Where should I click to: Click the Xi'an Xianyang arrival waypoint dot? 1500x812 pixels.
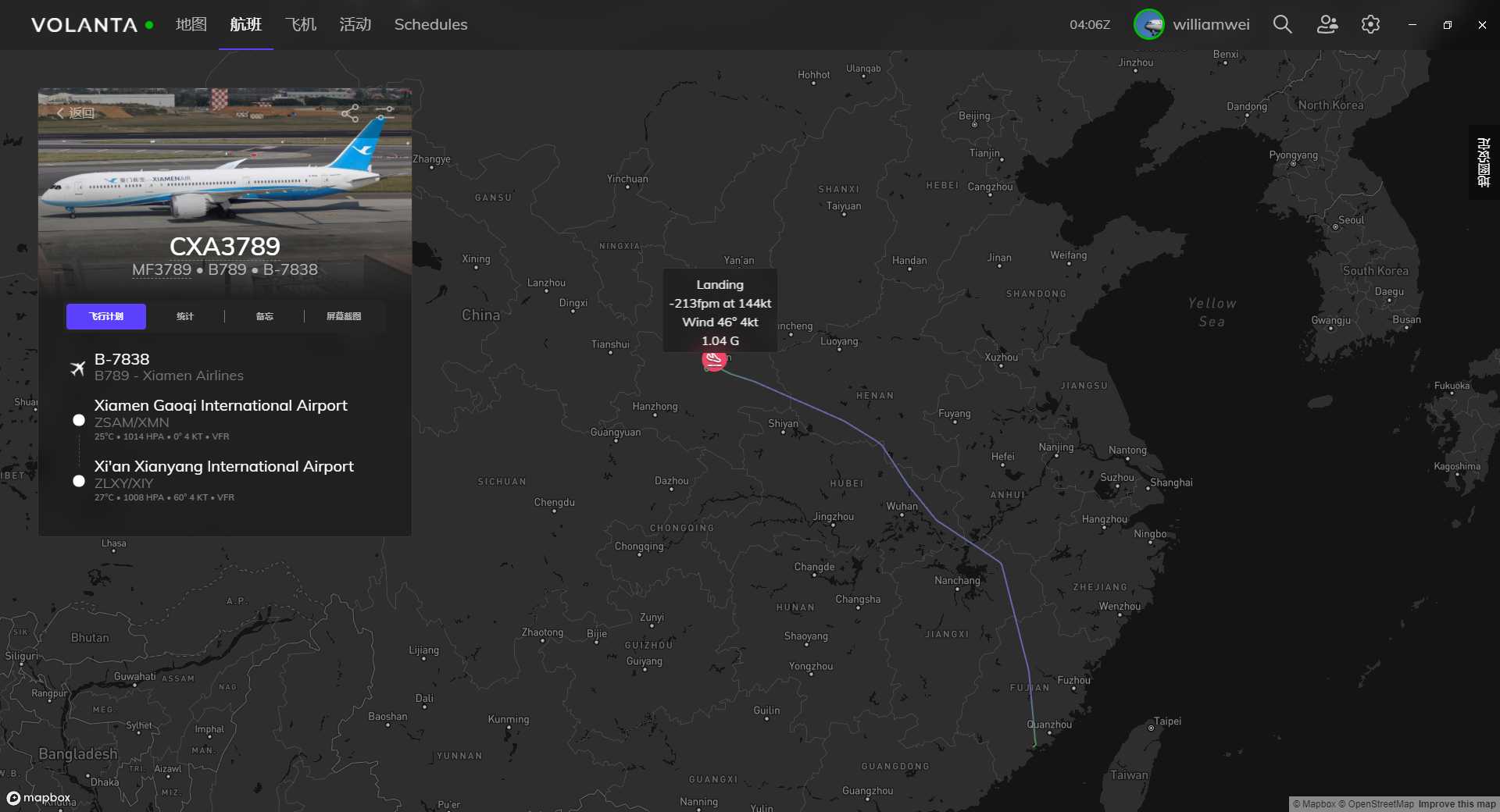pos(79,481)
